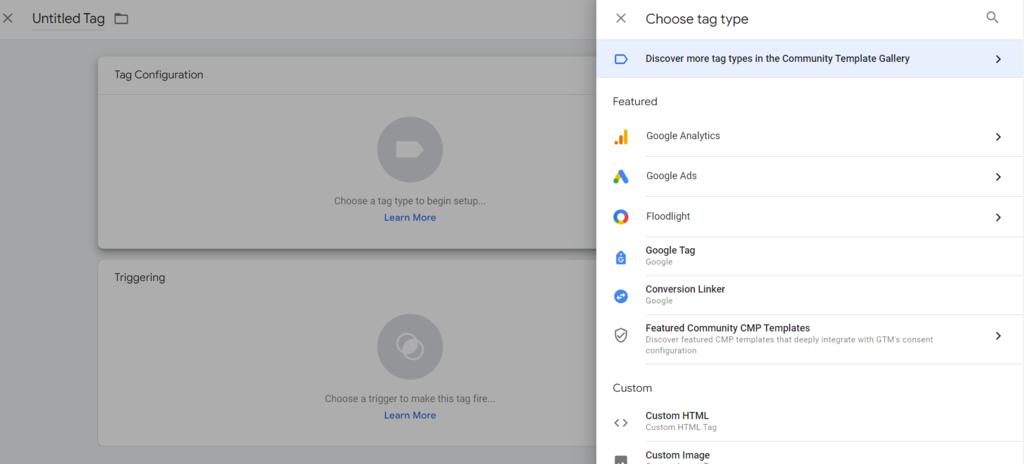Expand the Google Ads chevron

click(x=998, y=177)
